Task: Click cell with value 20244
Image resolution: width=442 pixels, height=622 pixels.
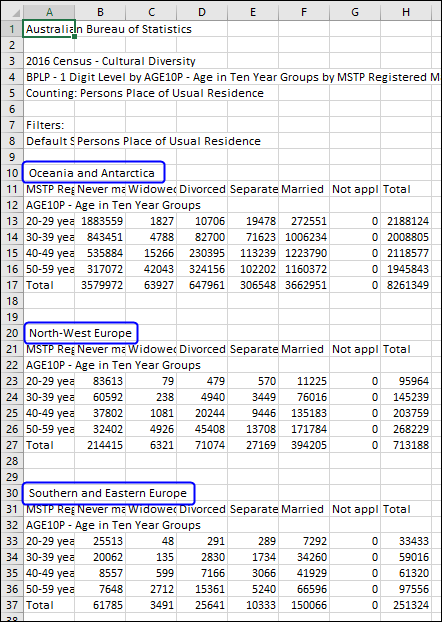Action: tap(202, 413)
